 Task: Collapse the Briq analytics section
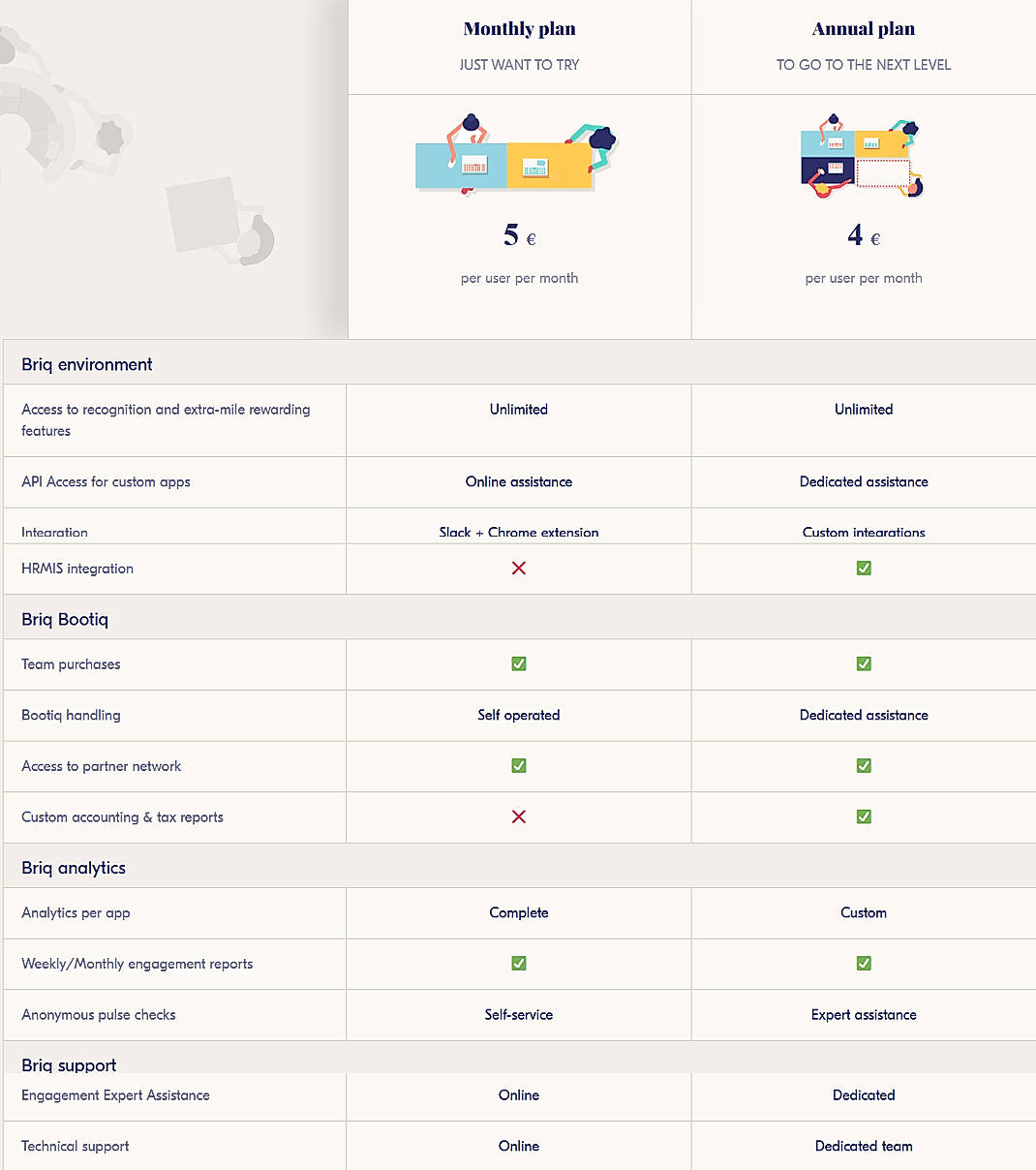74,867
